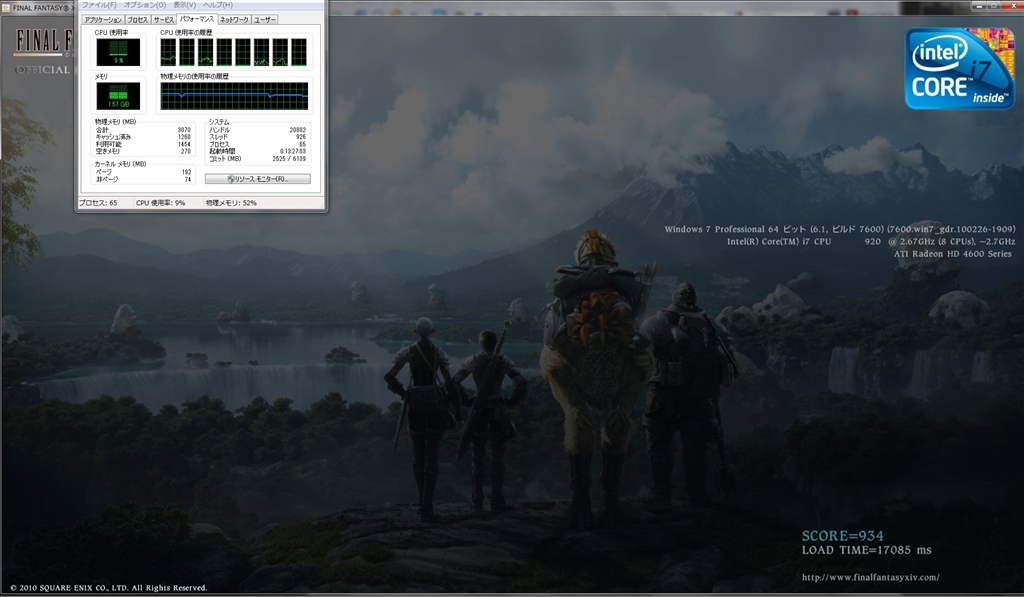
Task: Click the Intel Core i7 CPU 920 line
Action: (x=871, y=242)
